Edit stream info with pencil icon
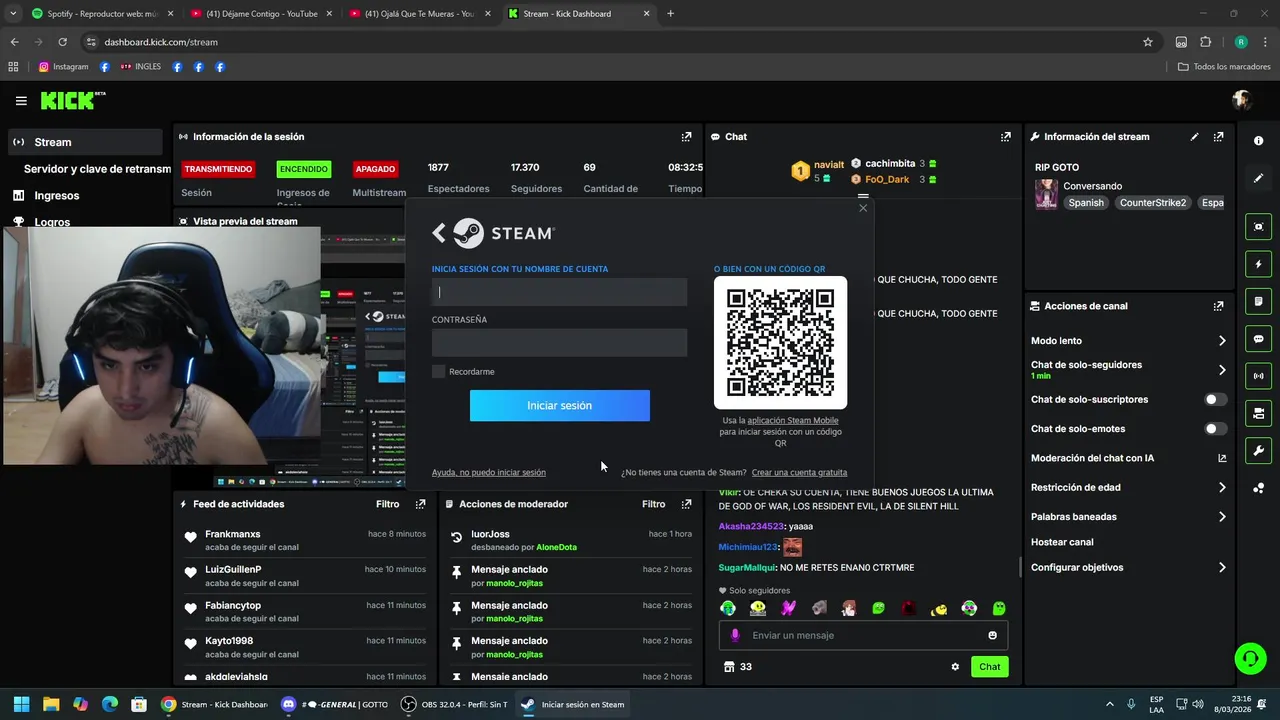This screenshot has width=1280, height=720. (1194, 137)
